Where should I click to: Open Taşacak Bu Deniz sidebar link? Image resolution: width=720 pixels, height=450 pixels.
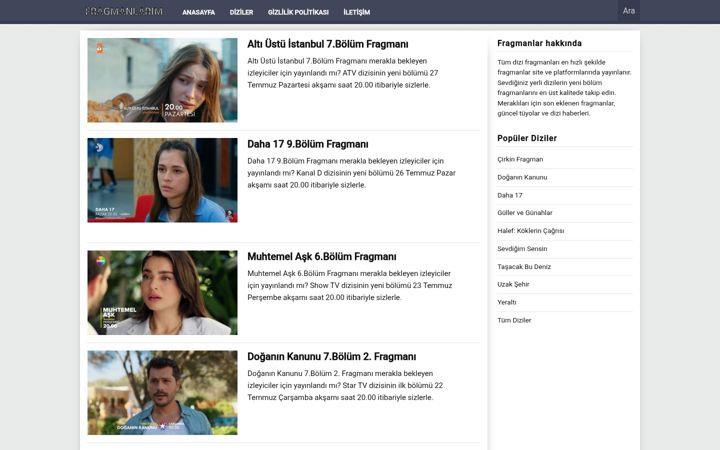coord(524,266)
